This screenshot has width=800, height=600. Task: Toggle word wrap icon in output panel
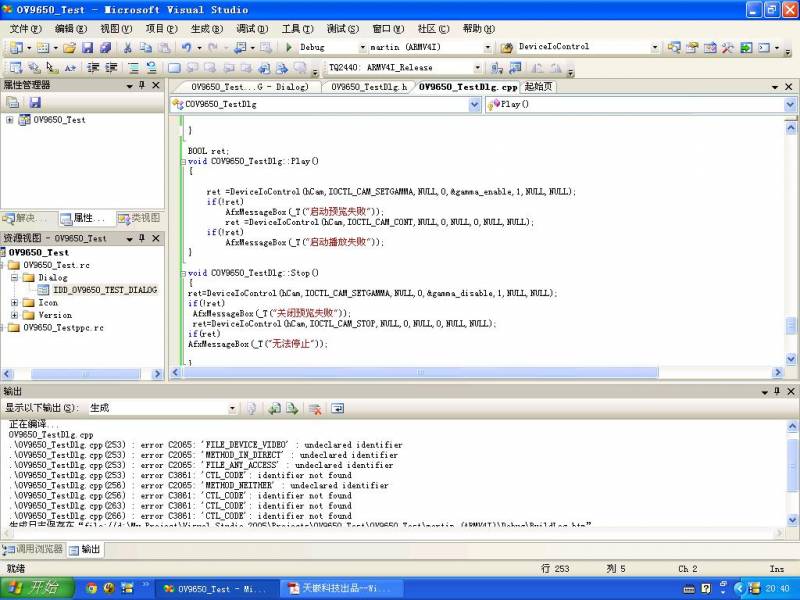[x=338, y=408]
